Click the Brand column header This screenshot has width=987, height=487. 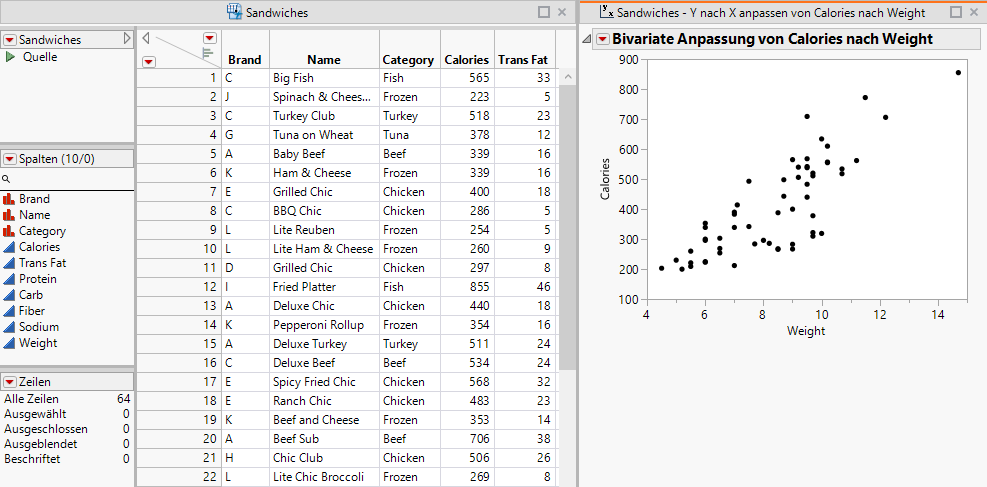[x=245, y=60]
